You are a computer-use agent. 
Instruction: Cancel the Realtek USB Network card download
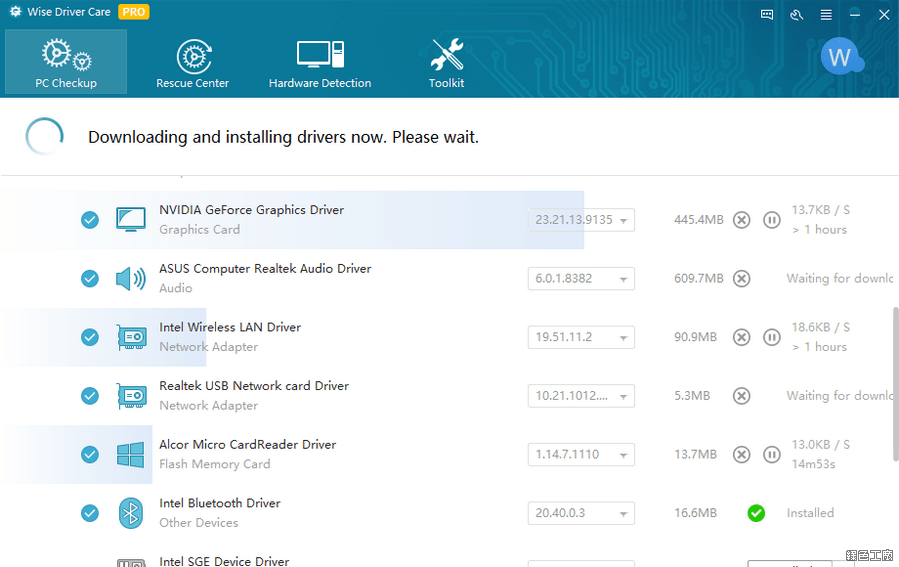point(741,396)
